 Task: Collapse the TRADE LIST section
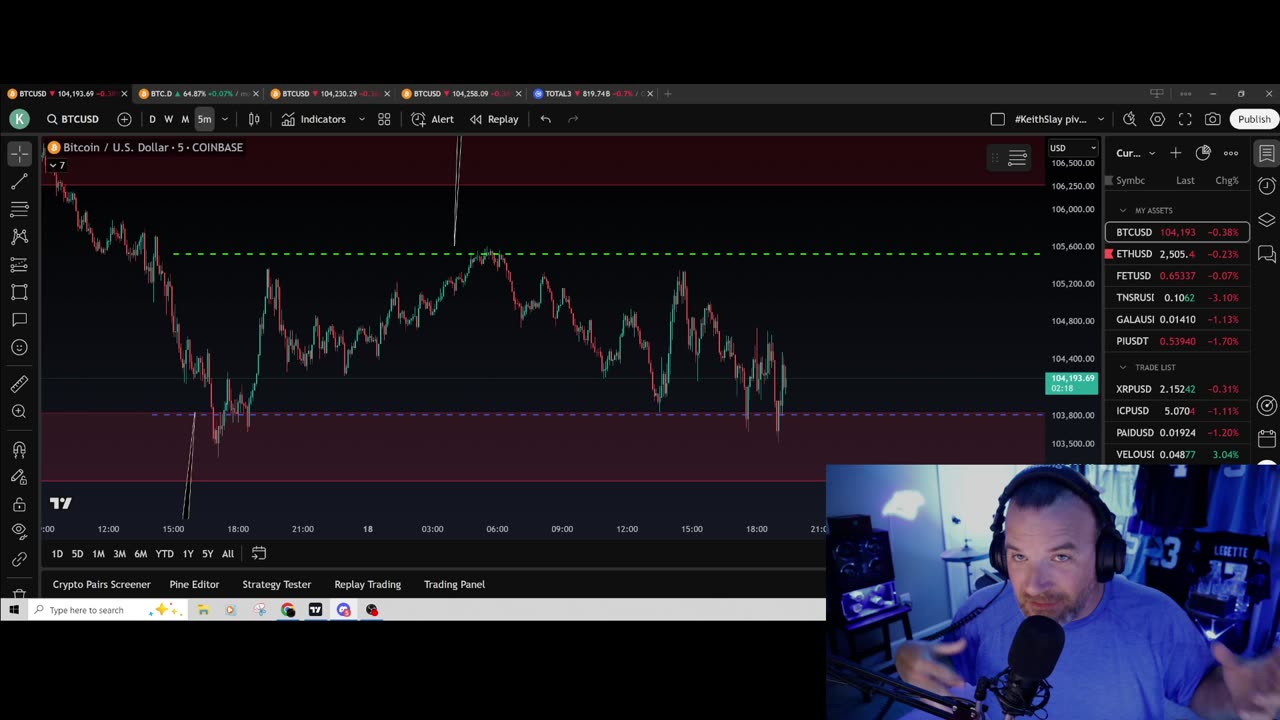(x=1123, y=367)
